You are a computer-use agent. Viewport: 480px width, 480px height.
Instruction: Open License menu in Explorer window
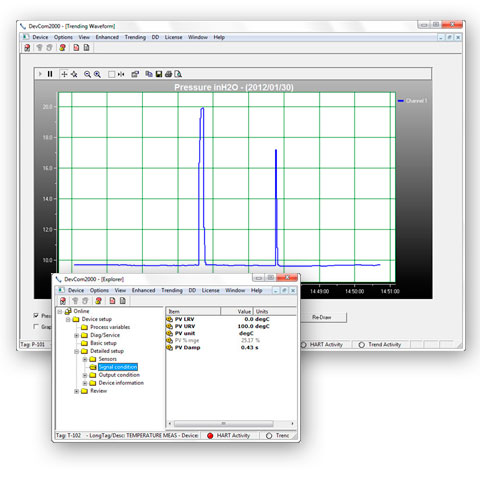click(x=211, y=290)
